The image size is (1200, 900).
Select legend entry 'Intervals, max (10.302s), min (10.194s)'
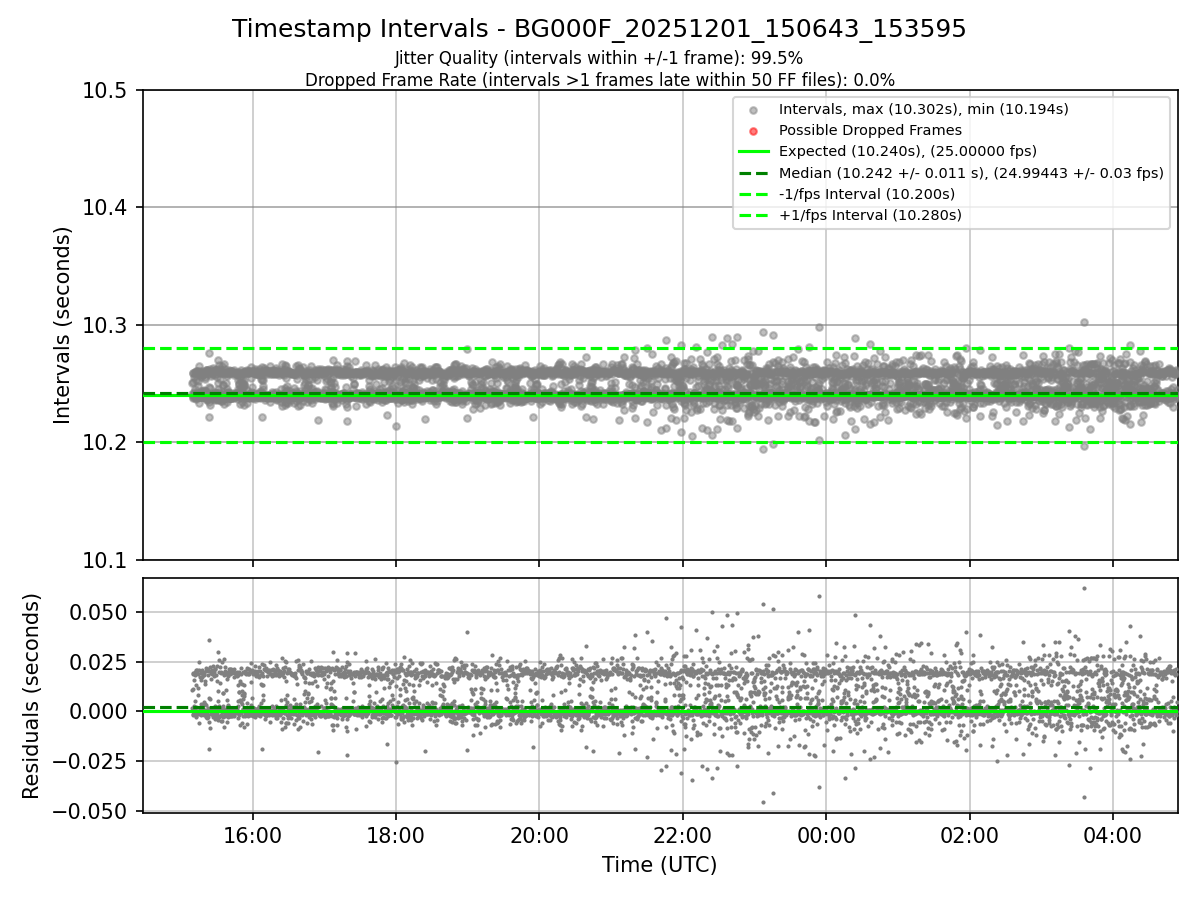click(924, 109)
